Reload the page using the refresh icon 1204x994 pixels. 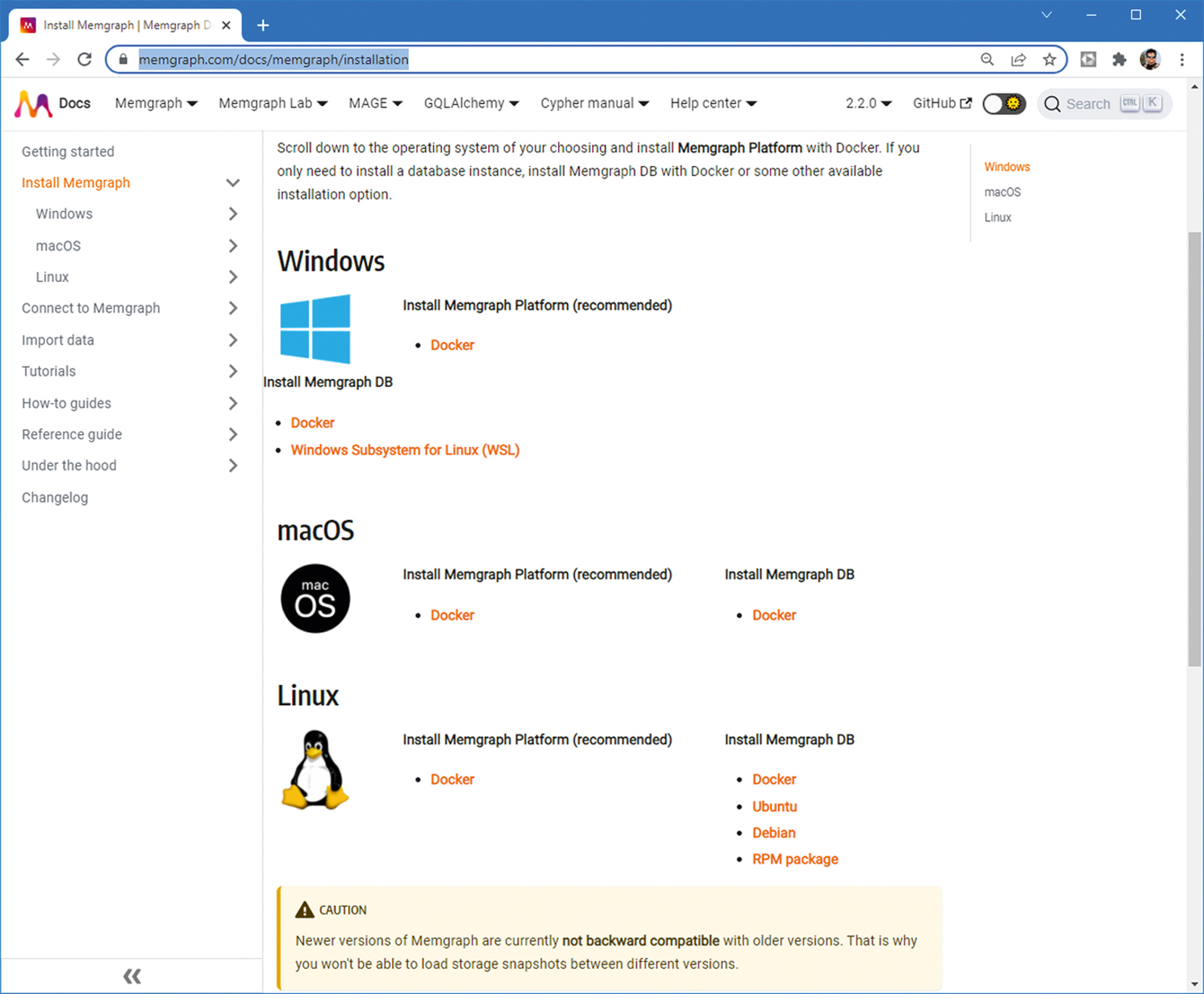click(85, 60)
